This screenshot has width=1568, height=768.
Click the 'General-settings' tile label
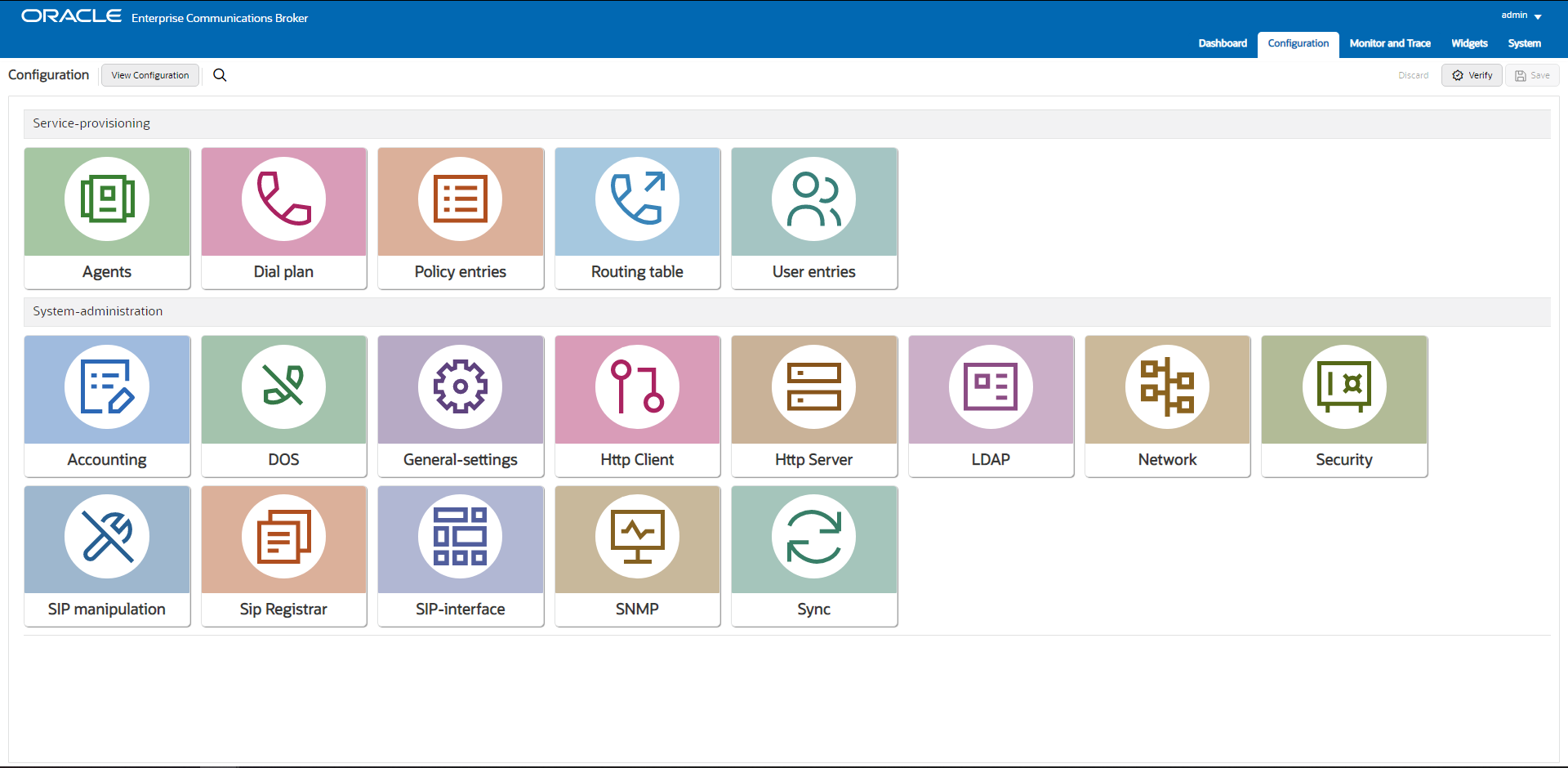[461, 460]
